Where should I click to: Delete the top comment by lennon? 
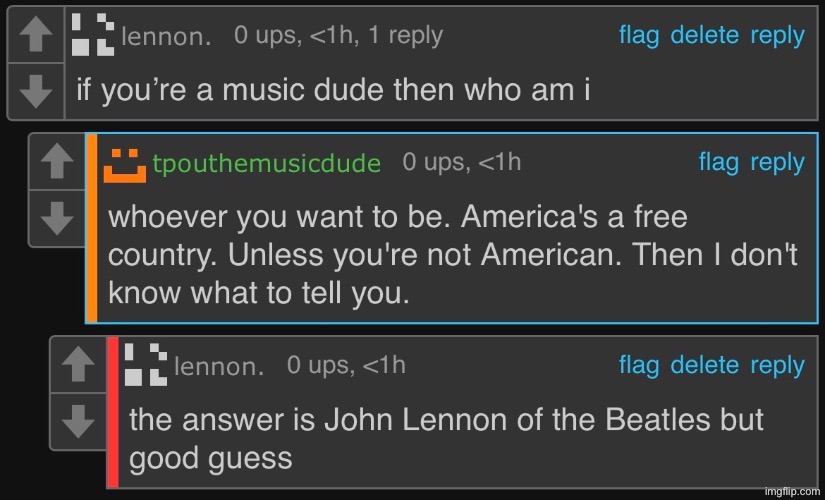(x=704, y=35)
